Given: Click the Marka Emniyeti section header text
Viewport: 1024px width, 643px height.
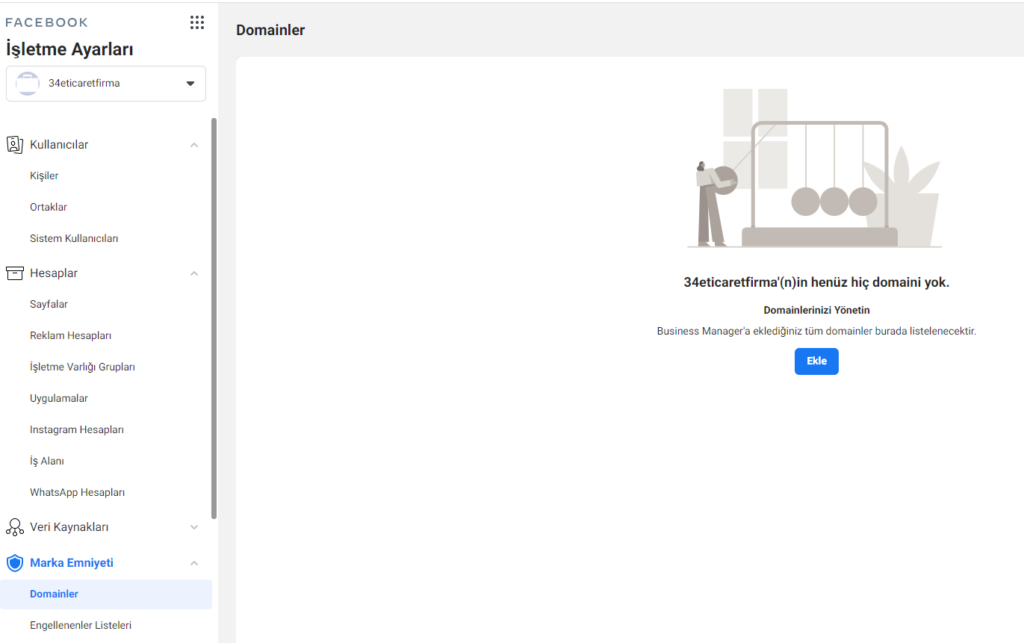Looking at the screenshot, I should point(72,563).
